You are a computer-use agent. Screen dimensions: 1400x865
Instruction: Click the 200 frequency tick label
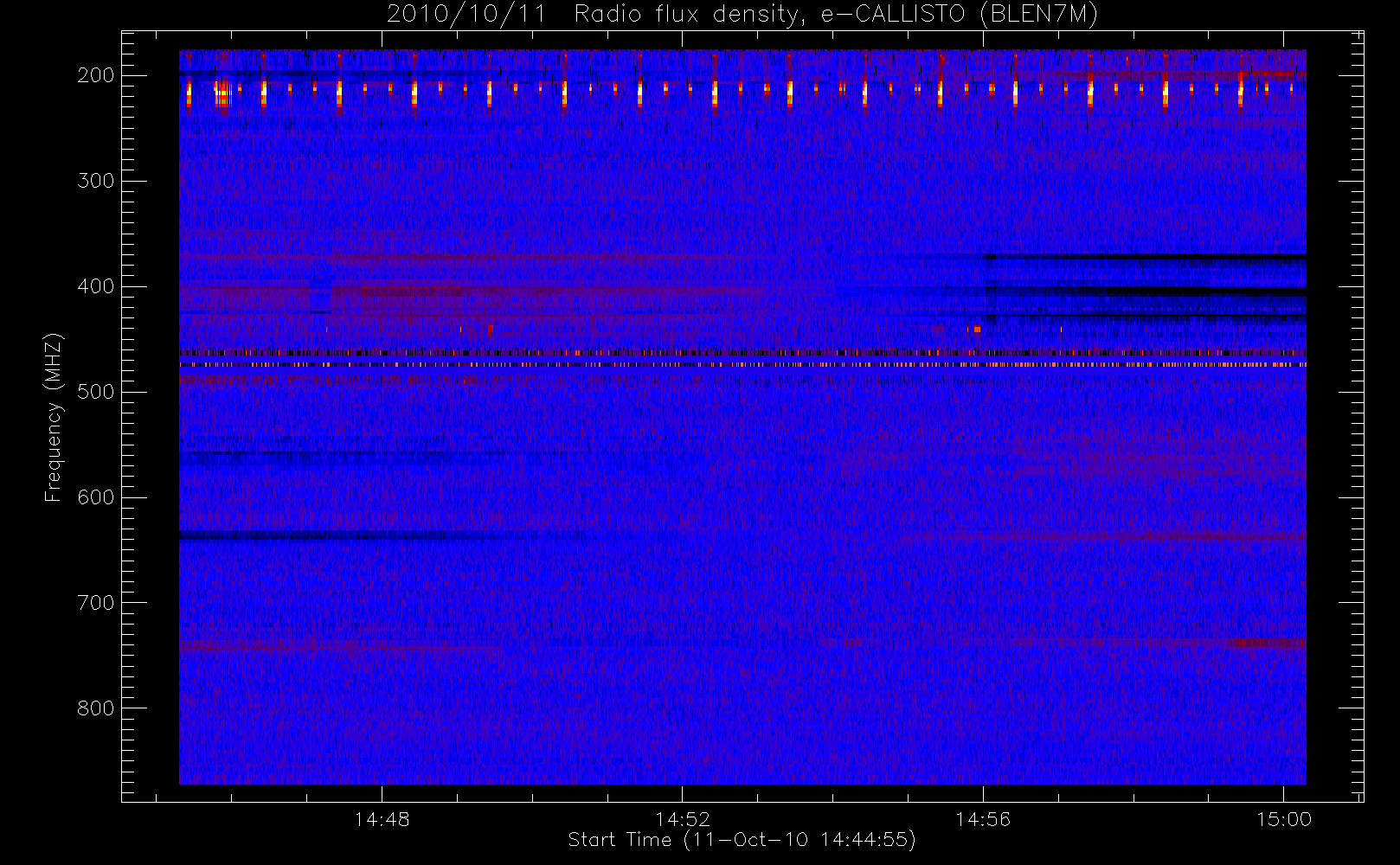96,75
